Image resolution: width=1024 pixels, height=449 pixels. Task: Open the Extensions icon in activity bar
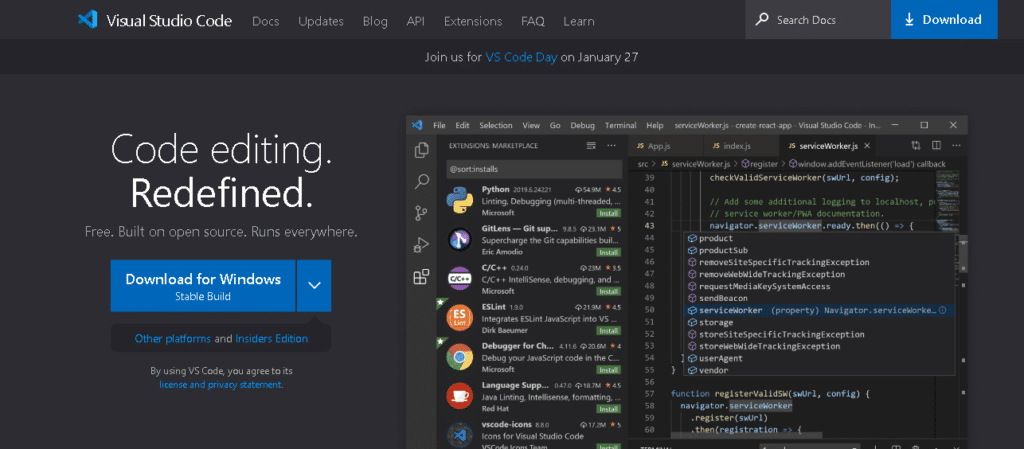[x=421, y=277]
